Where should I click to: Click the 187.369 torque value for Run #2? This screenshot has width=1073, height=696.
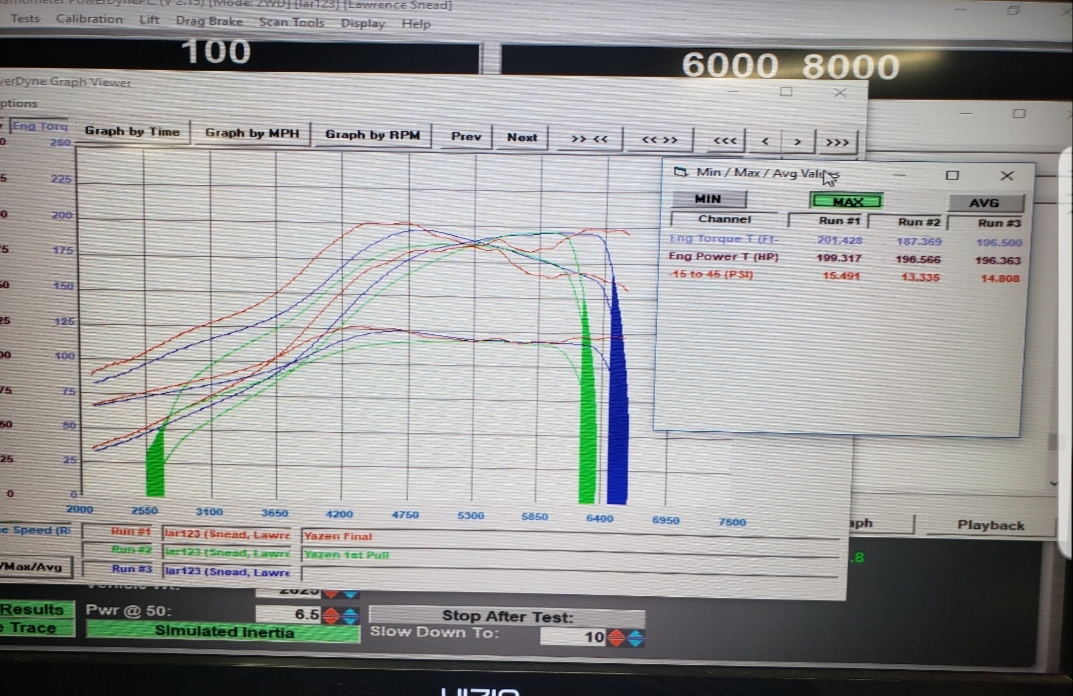[x=919, y=242]
